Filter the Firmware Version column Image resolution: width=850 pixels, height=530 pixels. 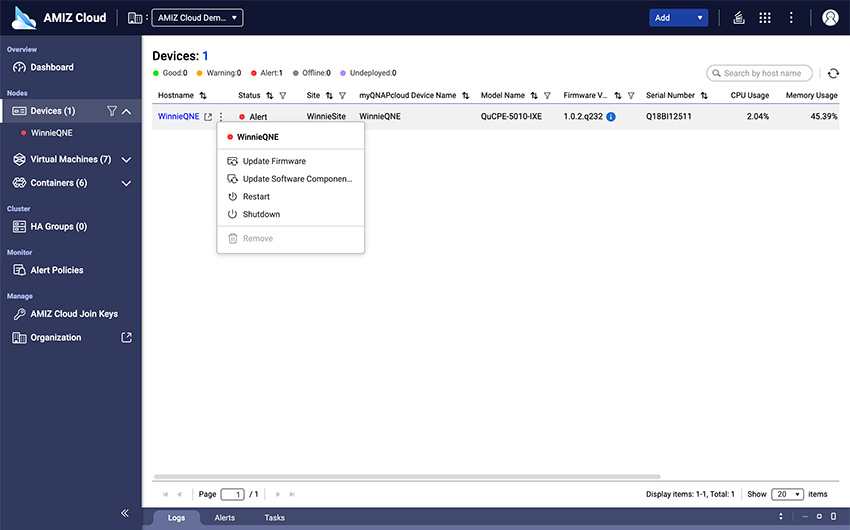[631, 95]
